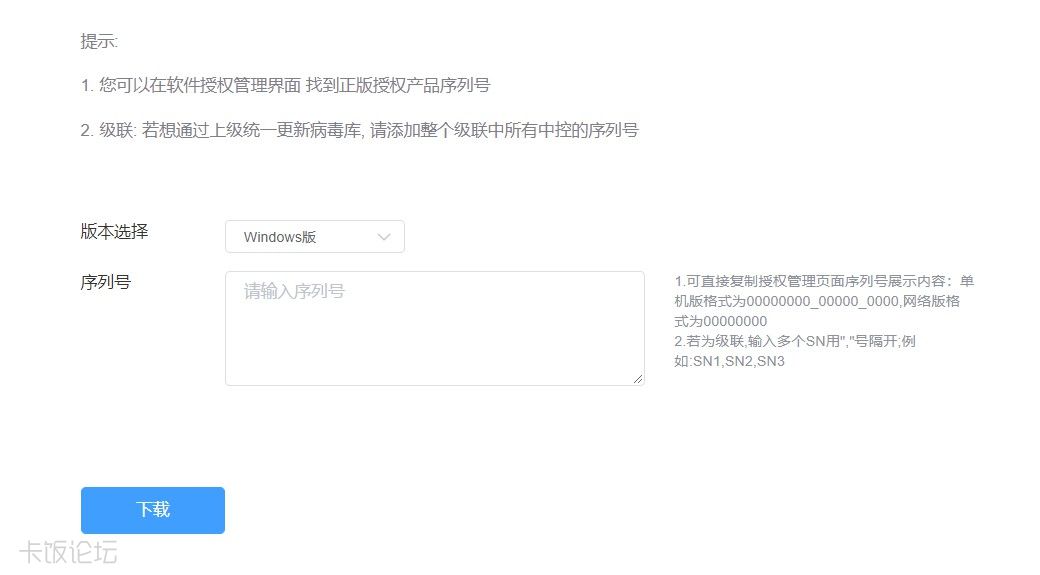Screen dimensions: 1040x575
Task: Click the 00000000_00000_0000 format example
Action: click(822, 301)
